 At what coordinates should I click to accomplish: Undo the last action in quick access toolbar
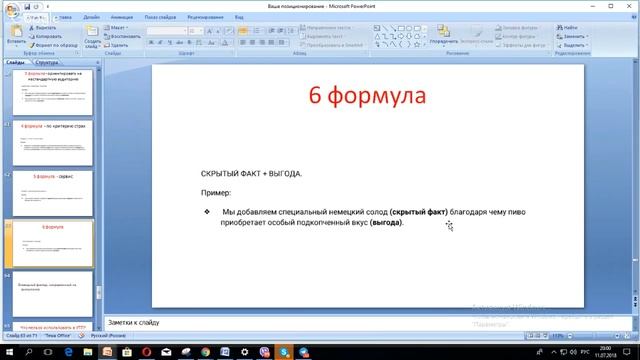36,7
